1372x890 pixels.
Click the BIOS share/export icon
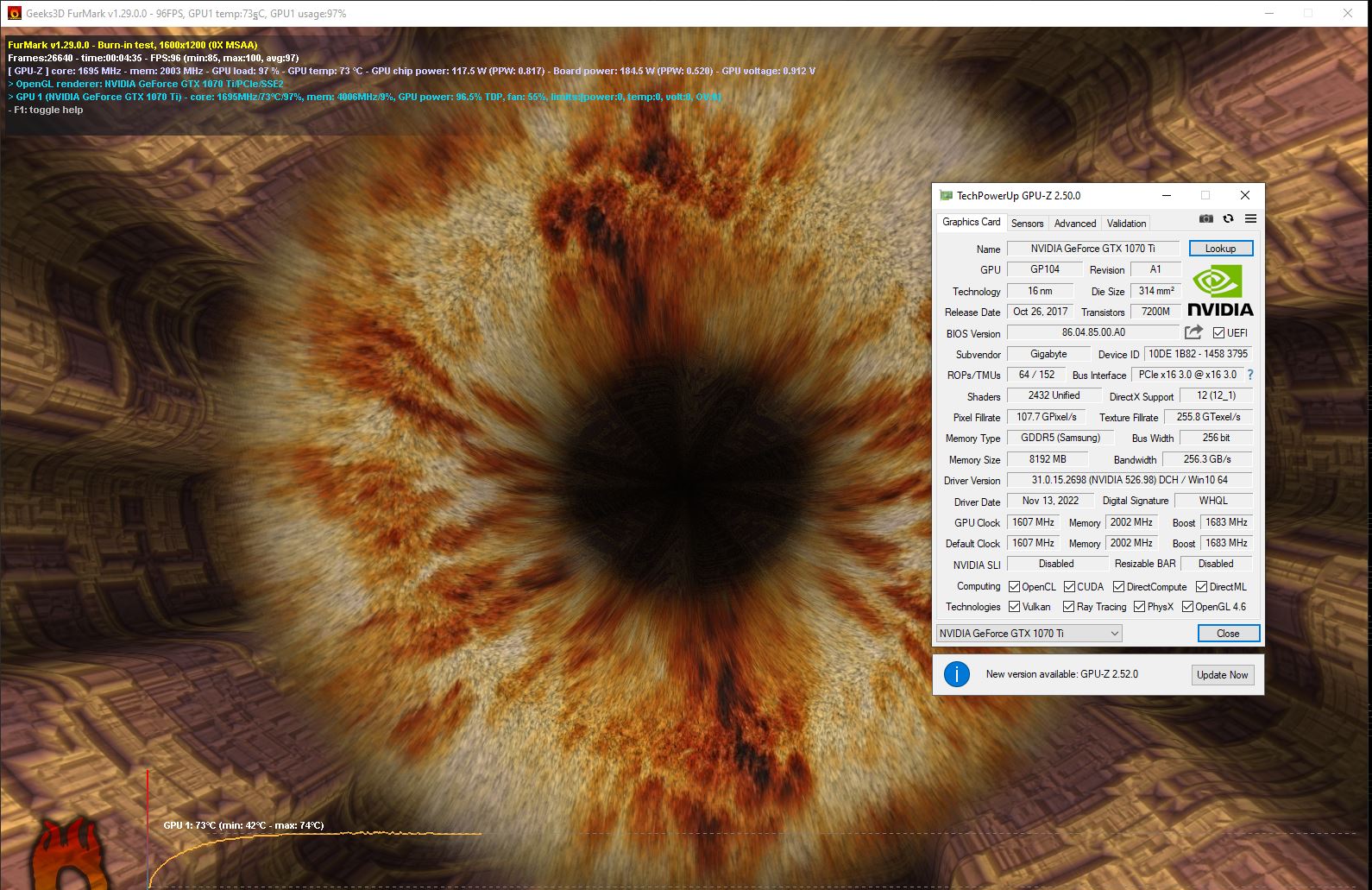coord(1193,332)
